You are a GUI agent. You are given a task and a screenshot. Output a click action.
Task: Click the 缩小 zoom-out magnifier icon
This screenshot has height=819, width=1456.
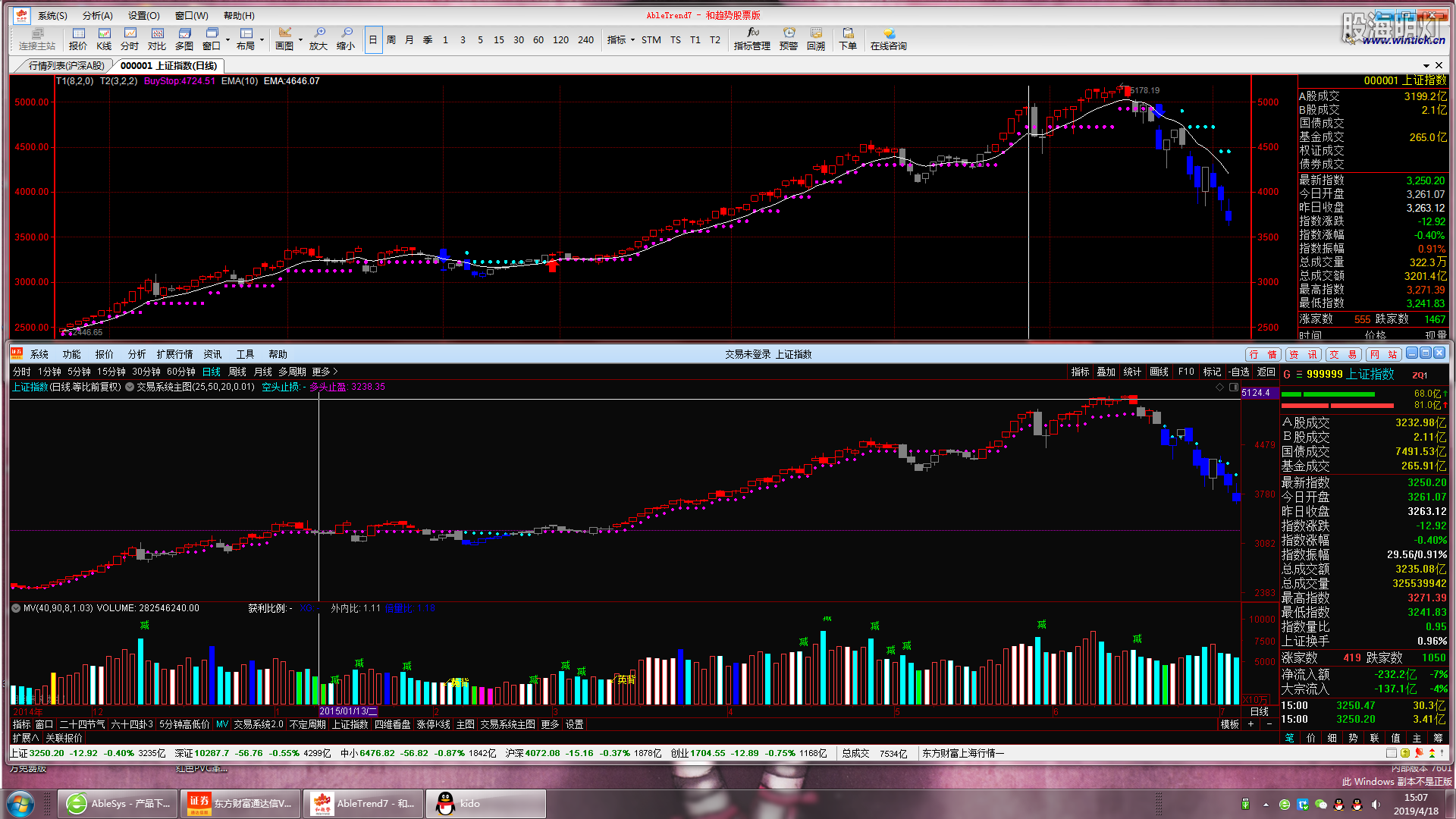point(346,39)
